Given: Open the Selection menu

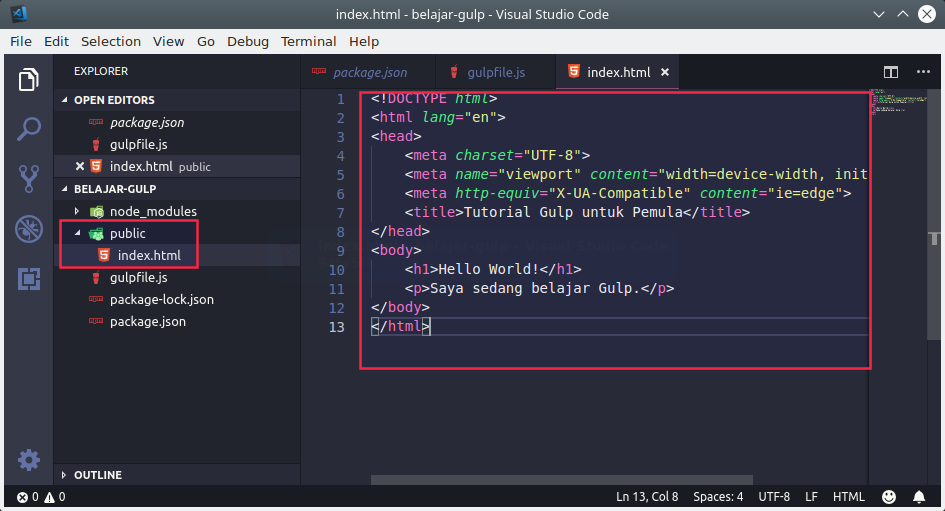Looking at the screenshot, I should (111, 42).
